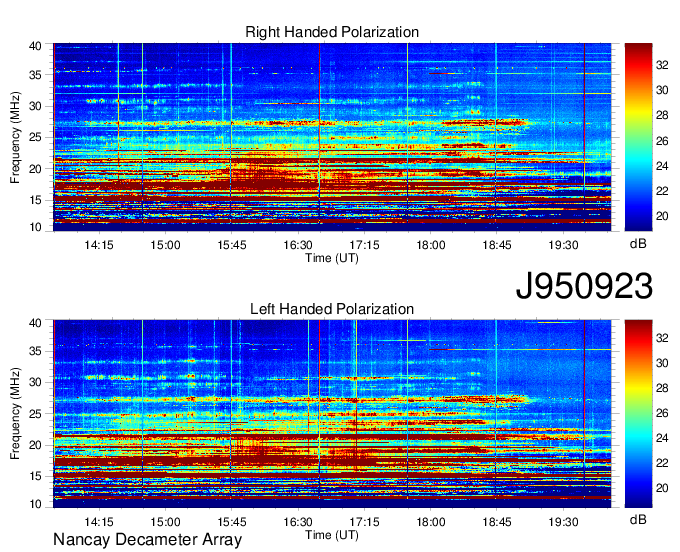Click the 30 MHz tick of Right Handed plot
This screenshot has width=680, height=552.
pos(35,106)
